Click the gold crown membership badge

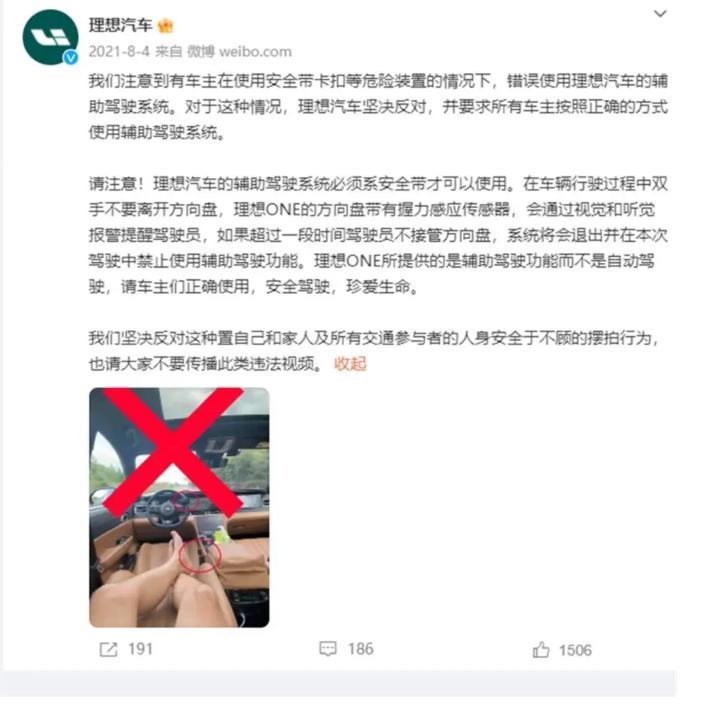click(165, 26)
